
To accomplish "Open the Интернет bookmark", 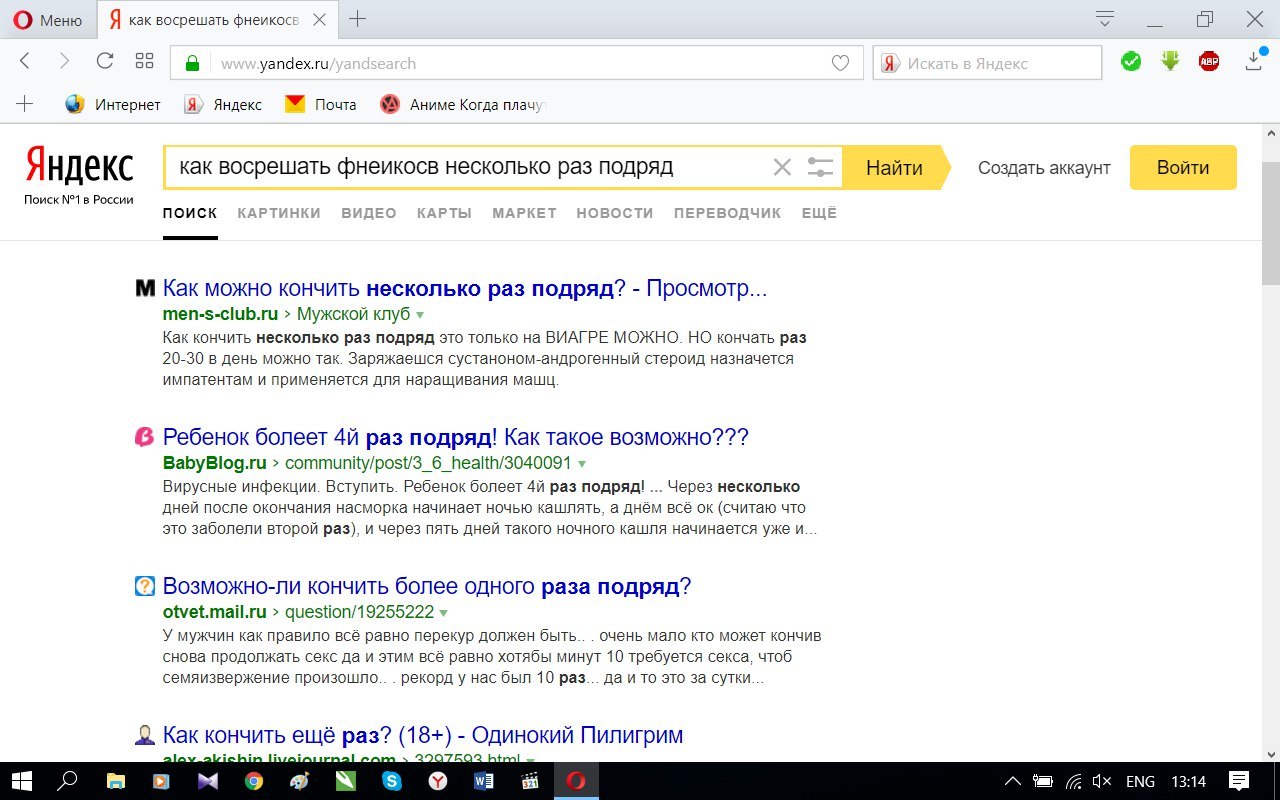I will pyautogui.click(x=113, y=104).
